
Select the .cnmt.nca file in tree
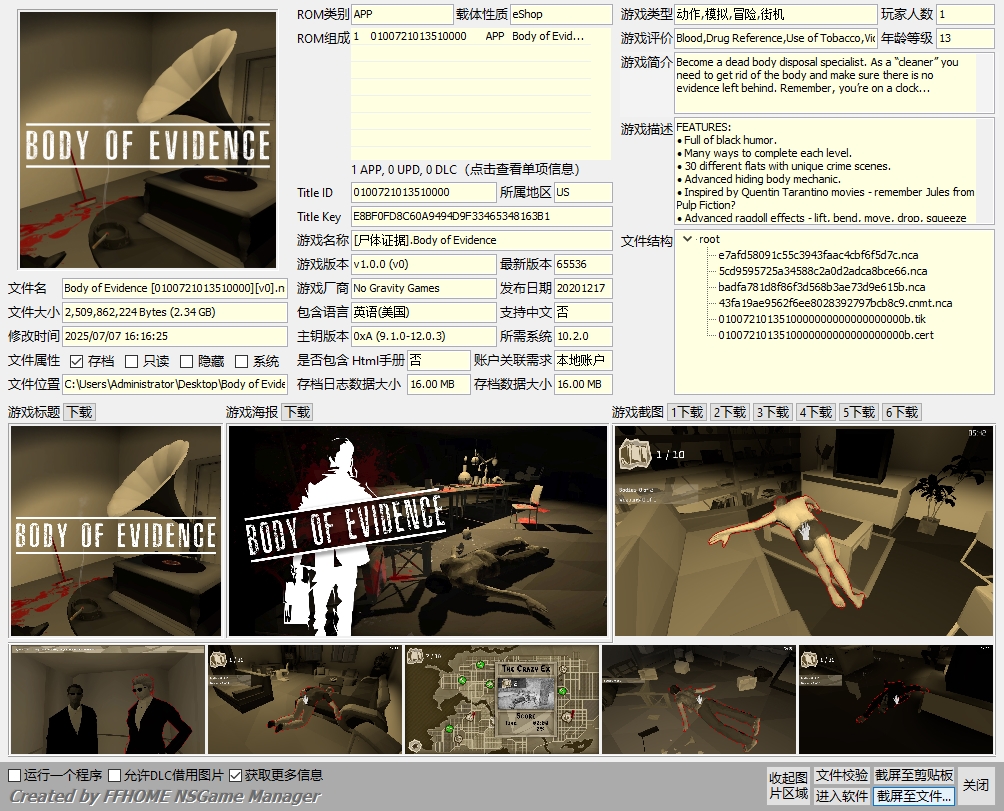[835, 303]
